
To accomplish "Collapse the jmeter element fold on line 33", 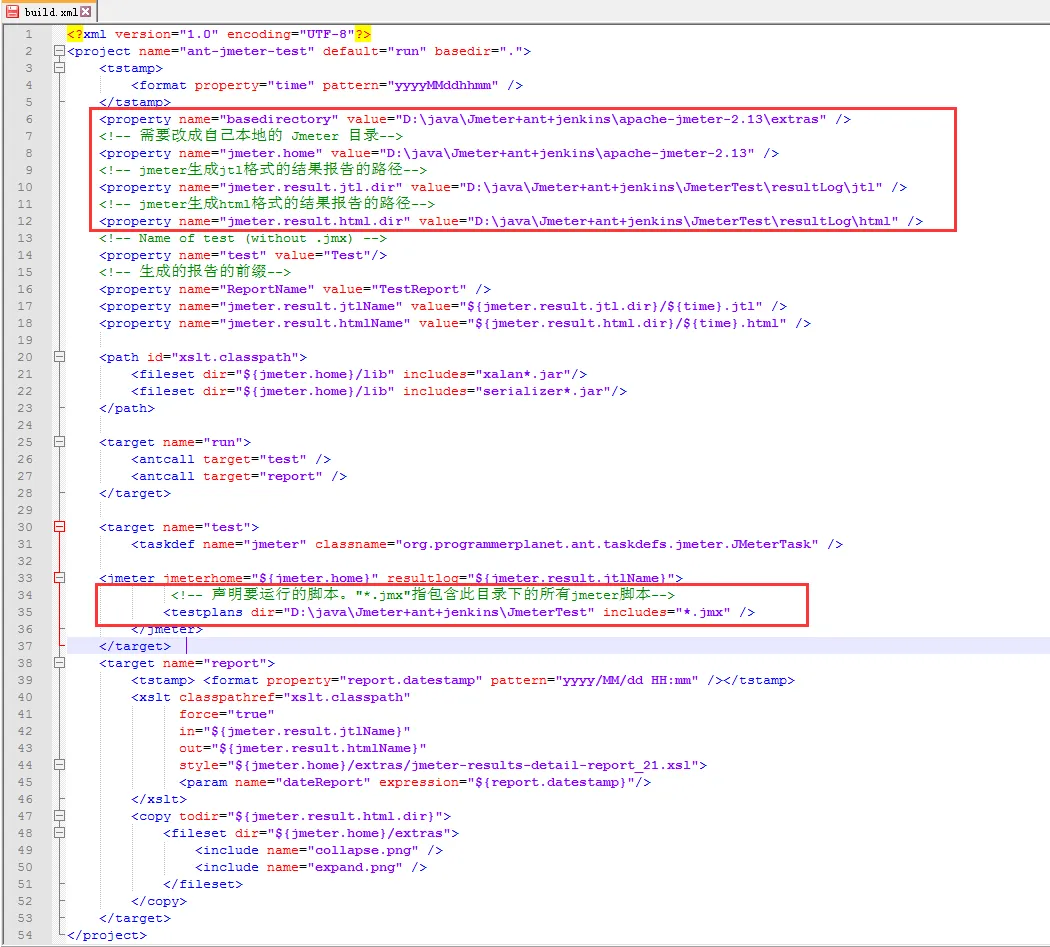I will [60, 578].
